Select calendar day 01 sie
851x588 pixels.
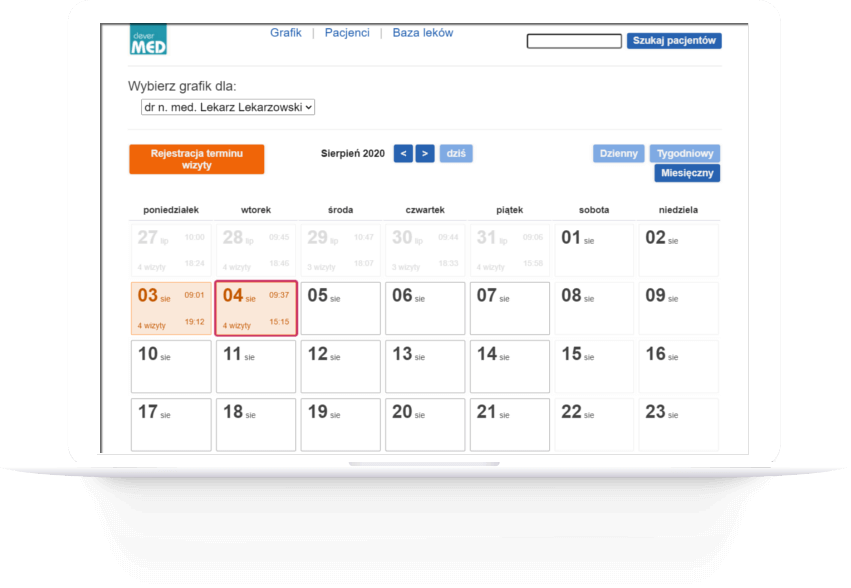pos(594,250)
